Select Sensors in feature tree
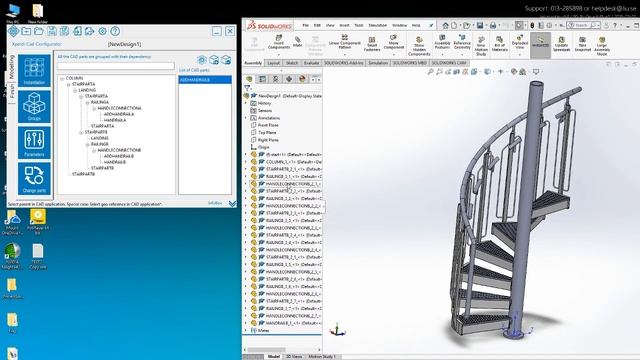This screenshot has width=640, height=360. click(265, 111)
